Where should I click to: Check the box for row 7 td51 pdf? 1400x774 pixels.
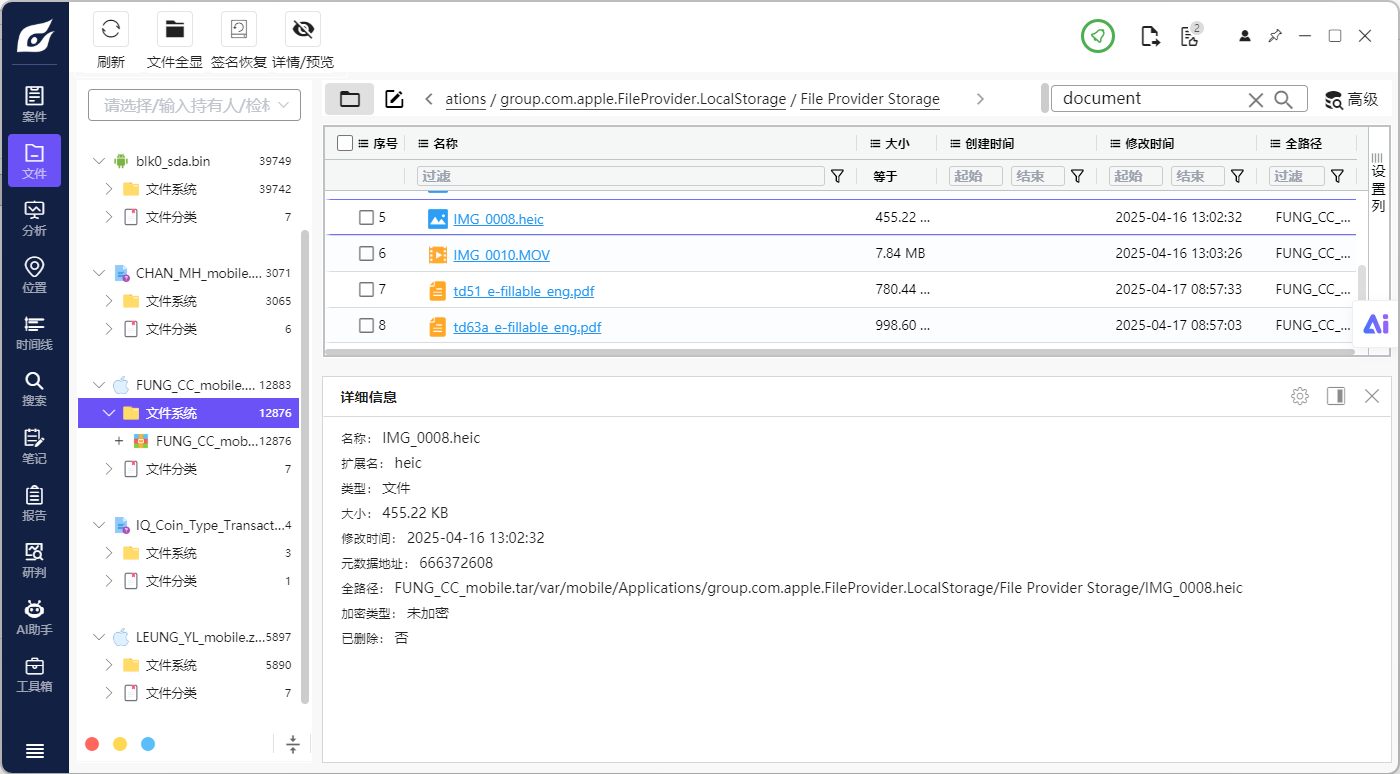point(366,289)
